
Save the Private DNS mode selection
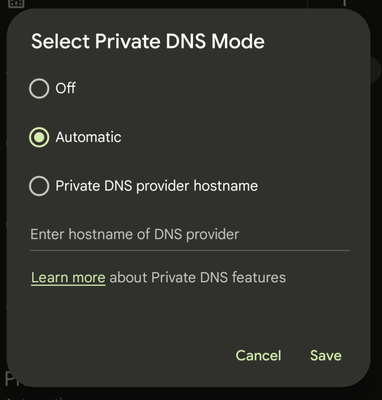tap(326, 355)
